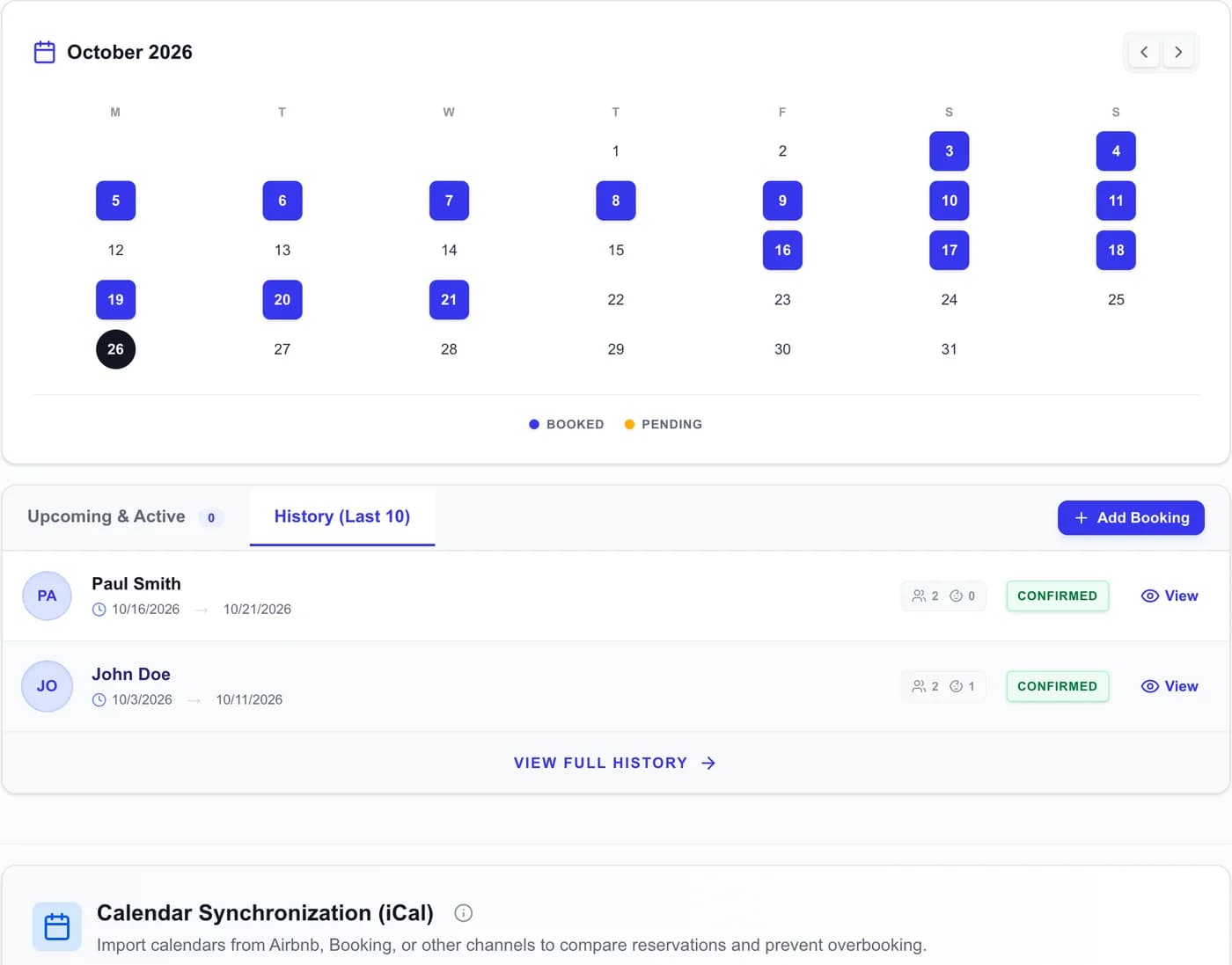The image size is (1232, 965).
Task: Switch to the Upcoming & Active tab
Action: pyautogui.click(x=126, y=517)
